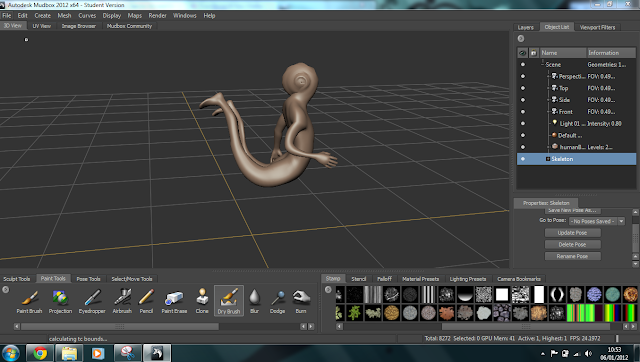Open the Curves menu

coord(87,16)
